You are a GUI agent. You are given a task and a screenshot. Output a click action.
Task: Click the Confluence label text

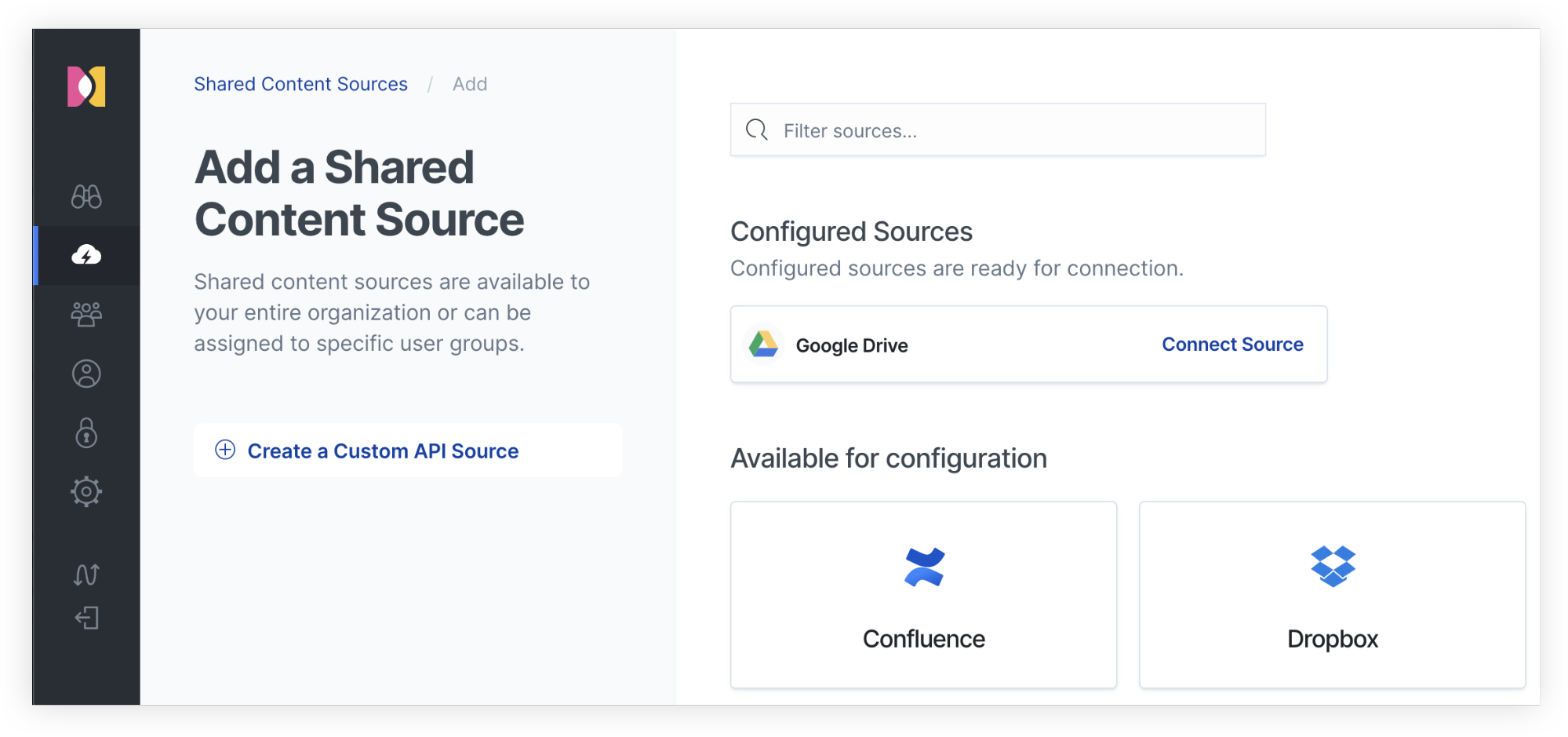click(x=924, y=639)
